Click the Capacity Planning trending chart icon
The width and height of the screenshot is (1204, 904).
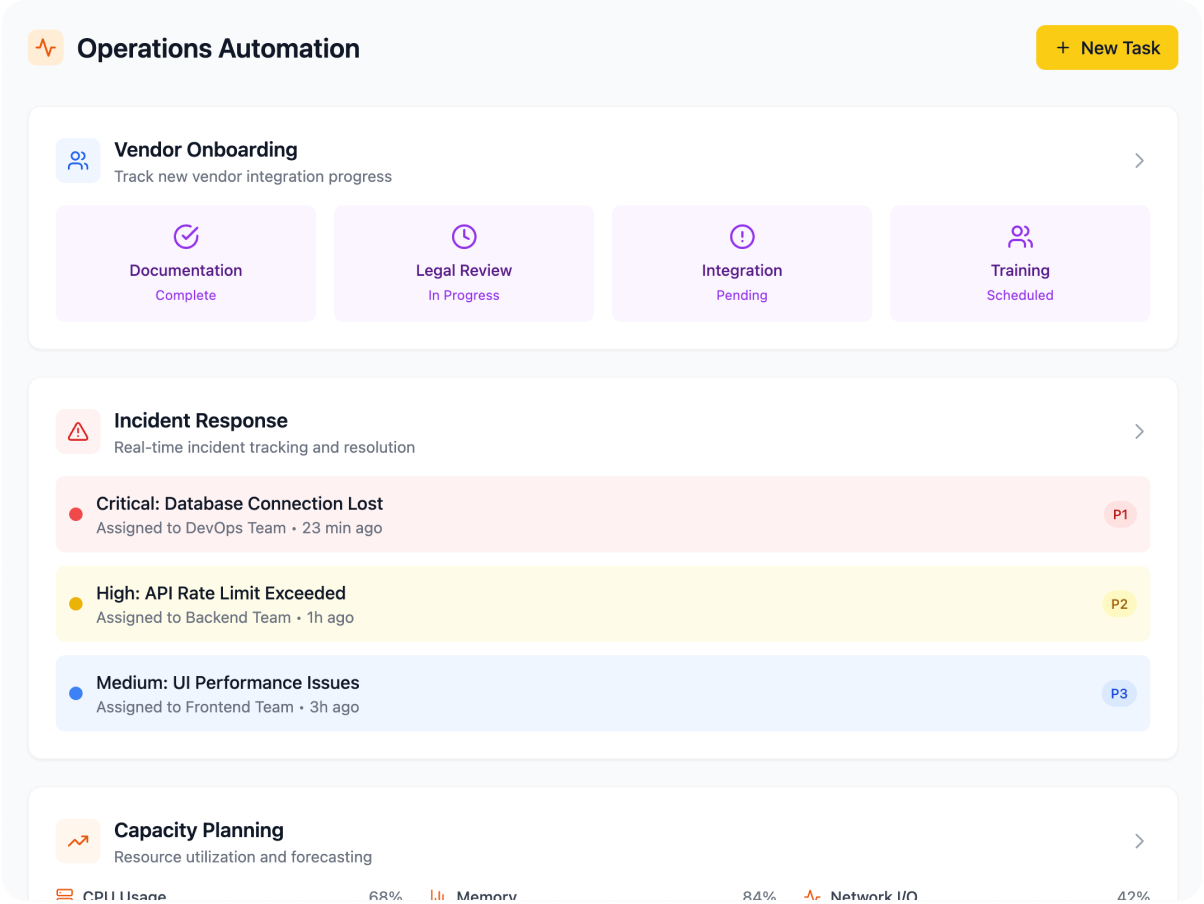[78, 842]
